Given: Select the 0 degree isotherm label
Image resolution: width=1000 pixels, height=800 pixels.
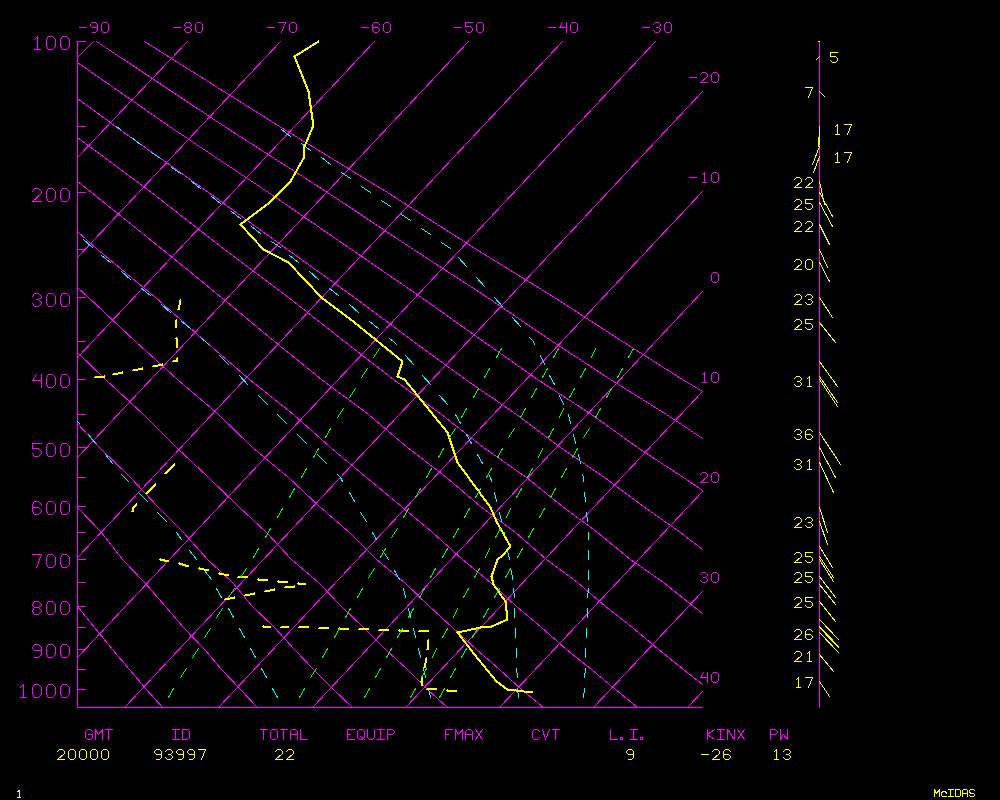Looking at the screenshot, I should point(714,278).
